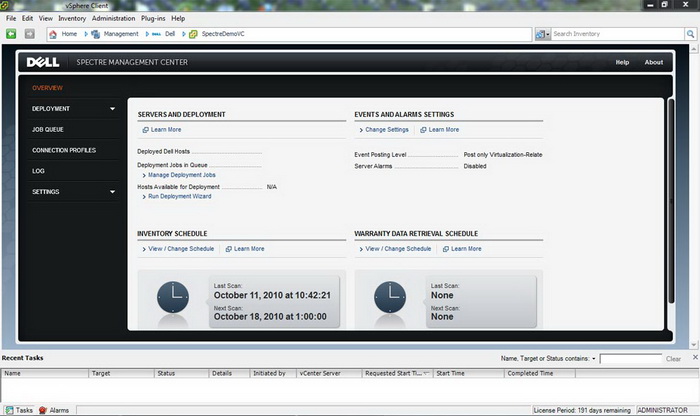Click the Inventory Schedule clock icon

173,297
